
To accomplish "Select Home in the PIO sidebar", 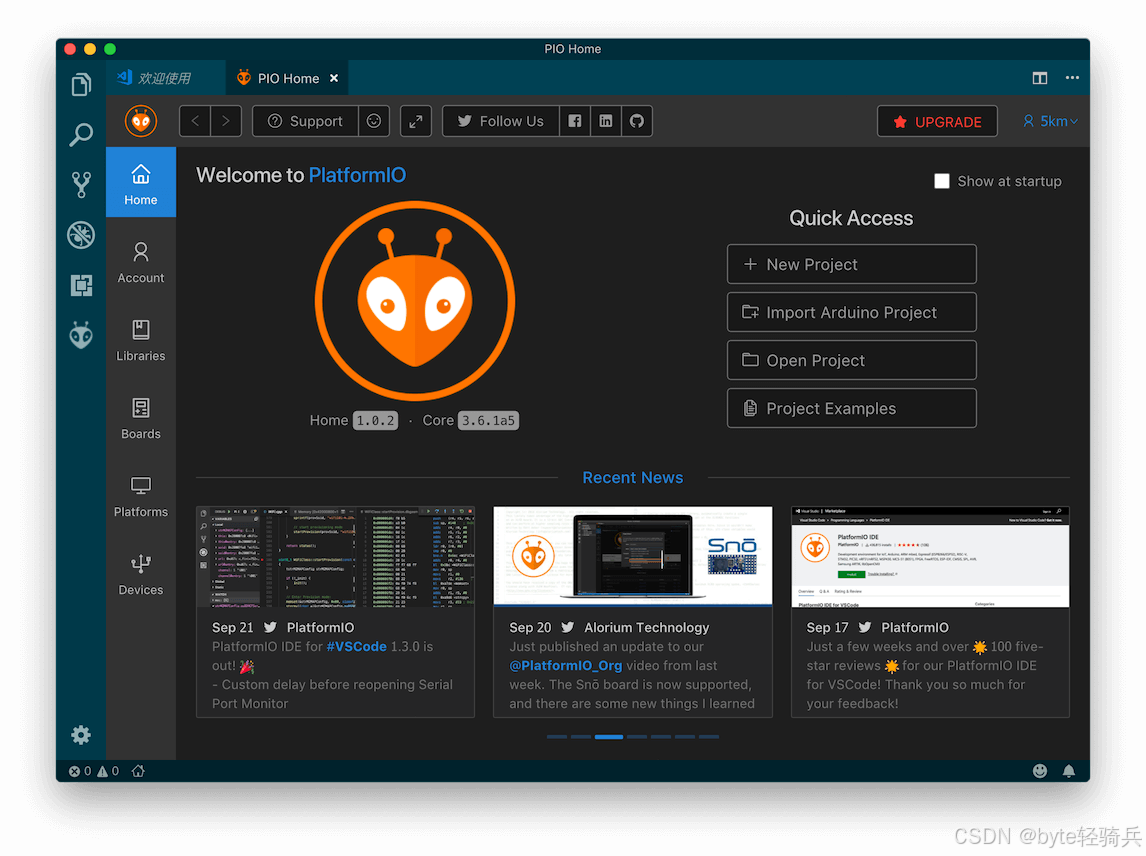I will 141,182.
